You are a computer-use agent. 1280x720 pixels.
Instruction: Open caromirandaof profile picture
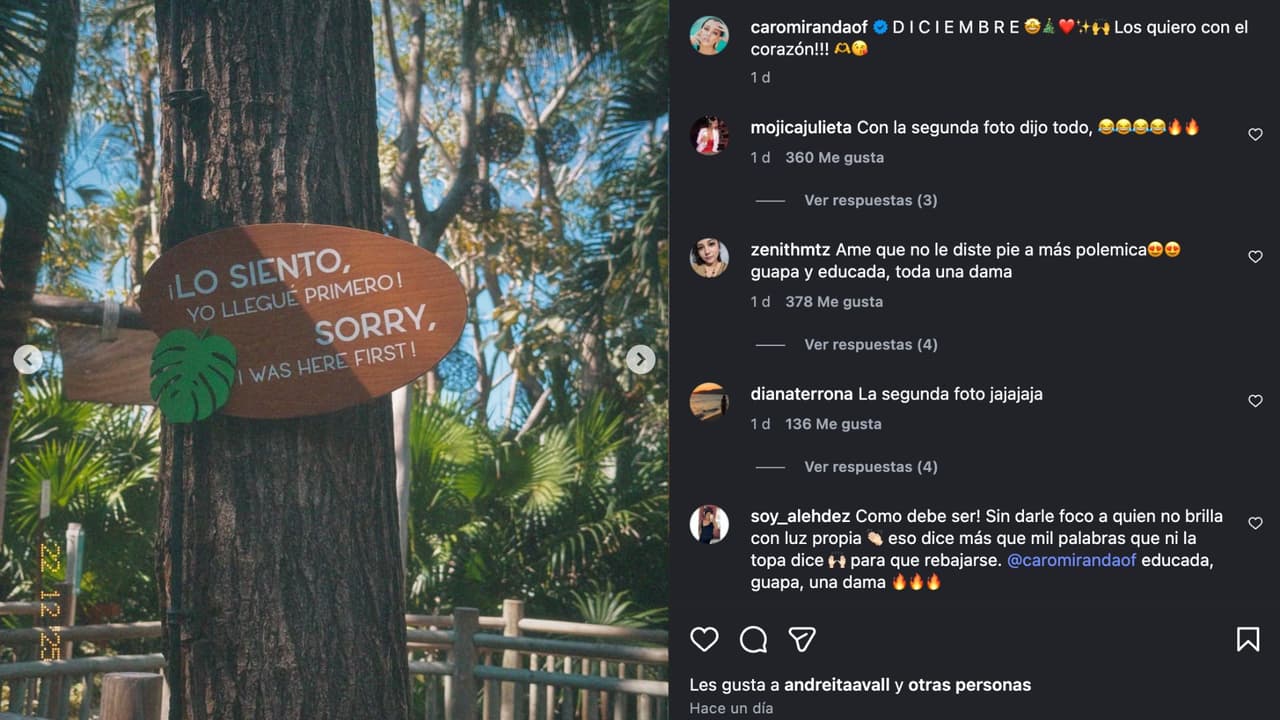pyautogui.click(x=709, y=36)
